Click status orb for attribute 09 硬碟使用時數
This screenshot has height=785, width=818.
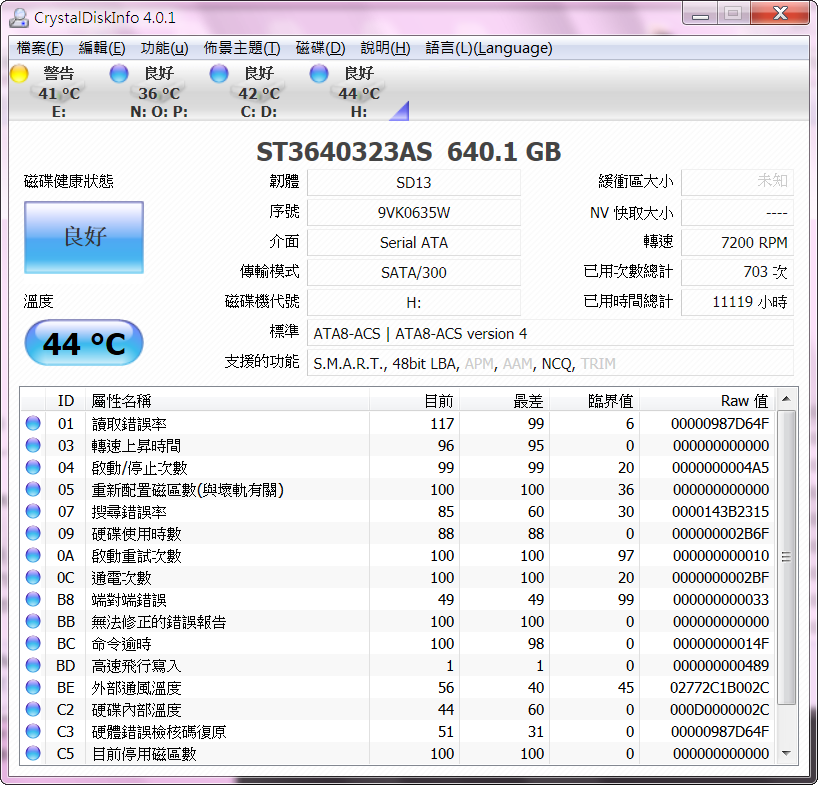coord(33,533)
